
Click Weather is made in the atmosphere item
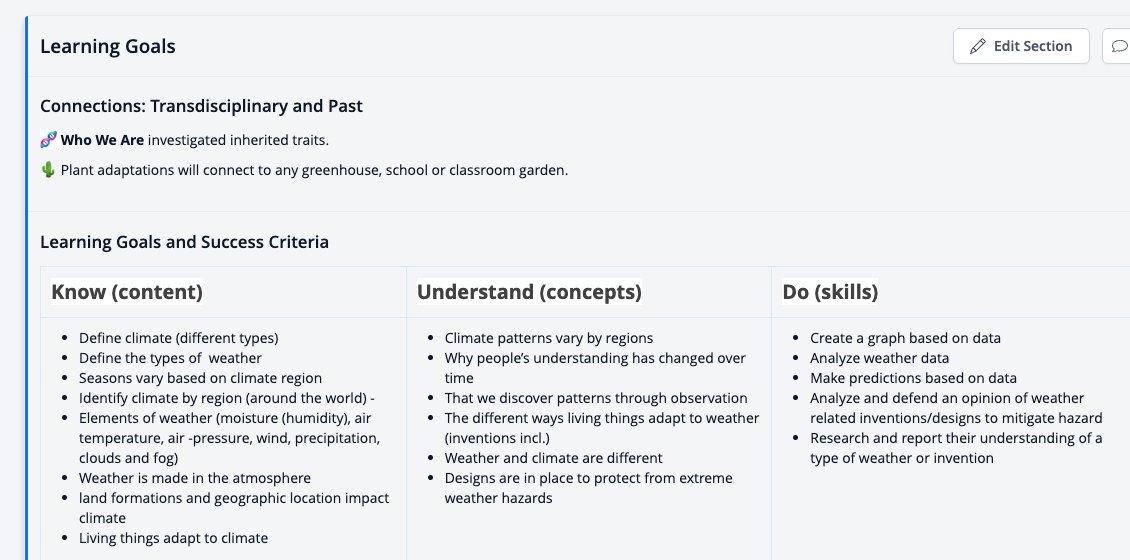195,478
